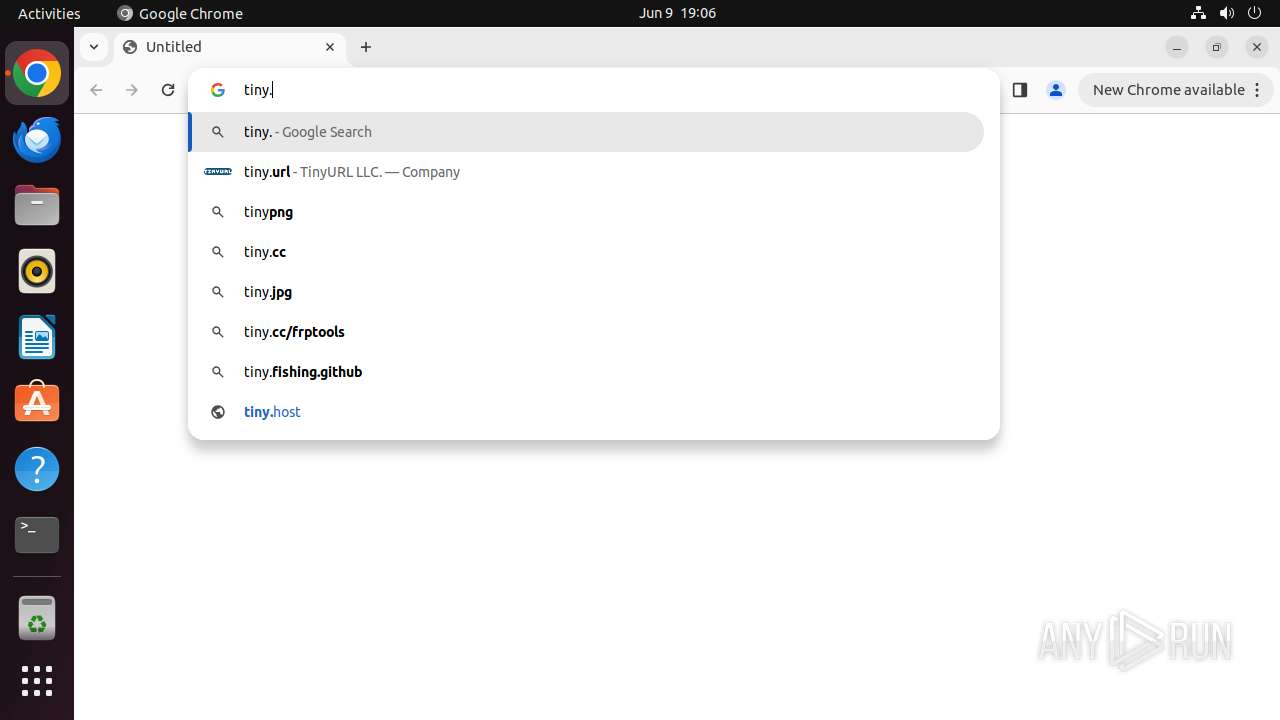1280x720 pixels.
Task: Click the globe icon beside tiny.host
Action: tap(218, 412)
